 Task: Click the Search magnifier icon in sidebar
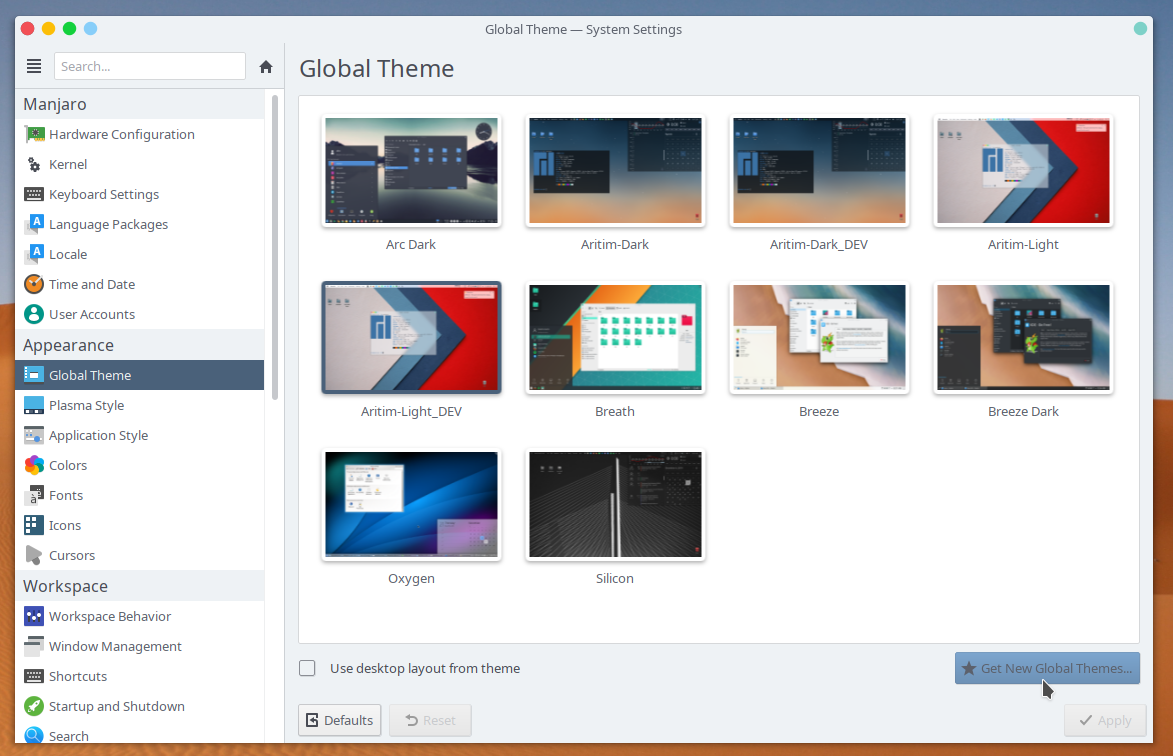pos(34,735)
